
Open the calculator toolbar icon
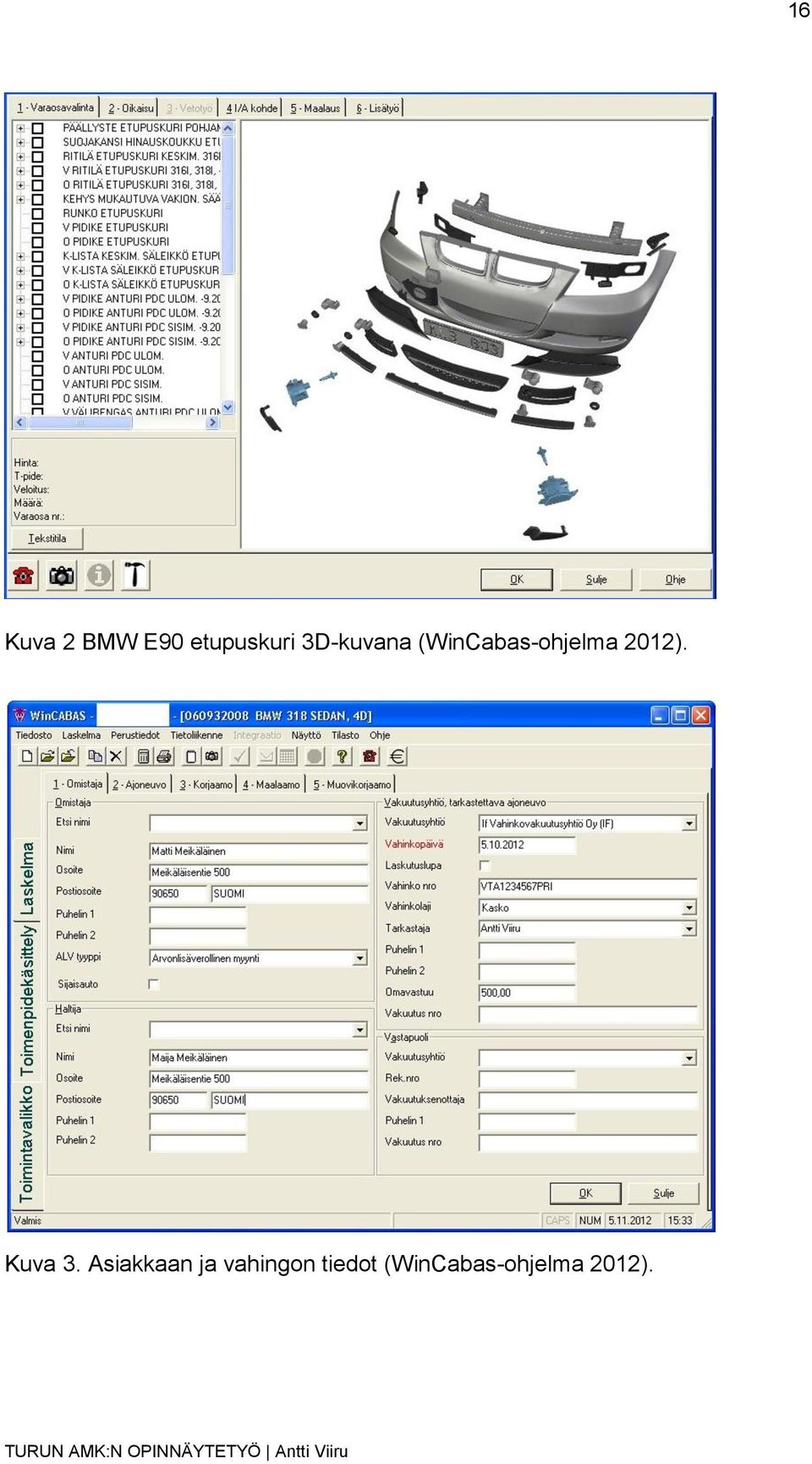144,757
